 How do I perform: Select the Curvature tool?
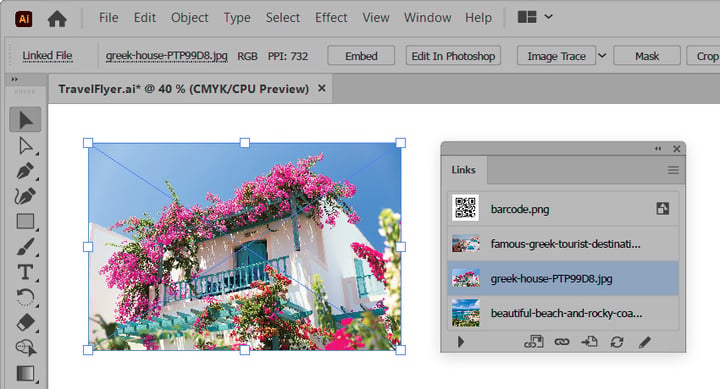(25, 196)
